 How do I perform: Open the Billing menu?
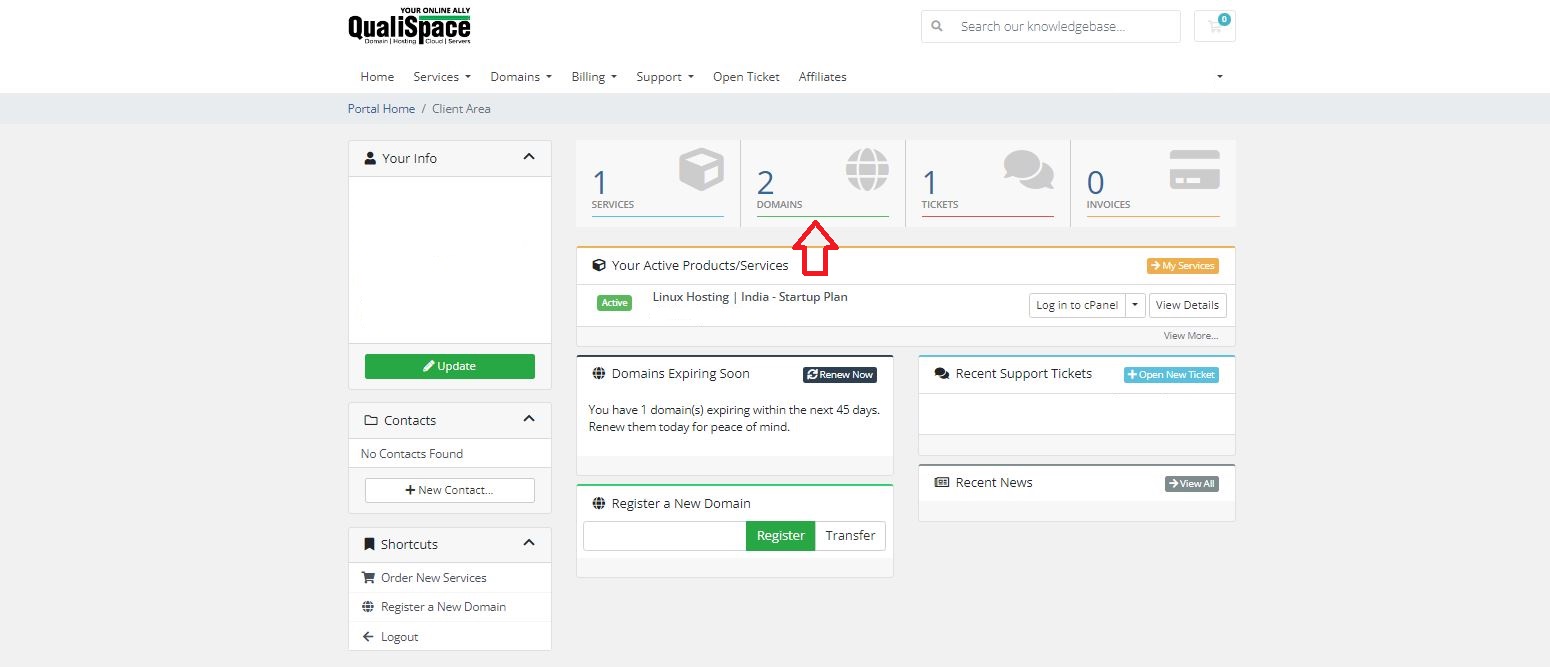(x=593, y=76)
